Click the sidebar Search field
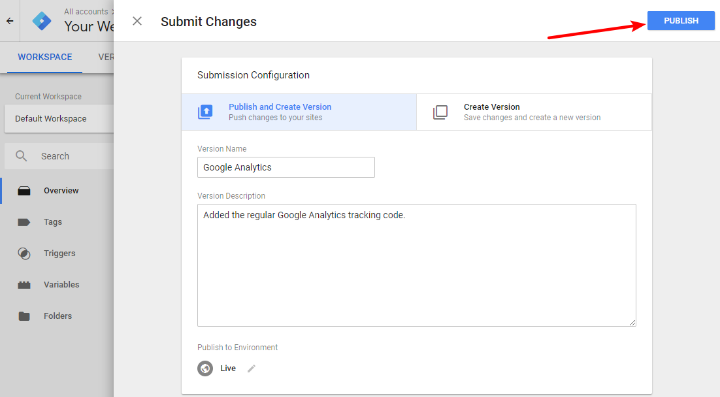Viewport: 720px width, 397px height. [x=59, y=156]
